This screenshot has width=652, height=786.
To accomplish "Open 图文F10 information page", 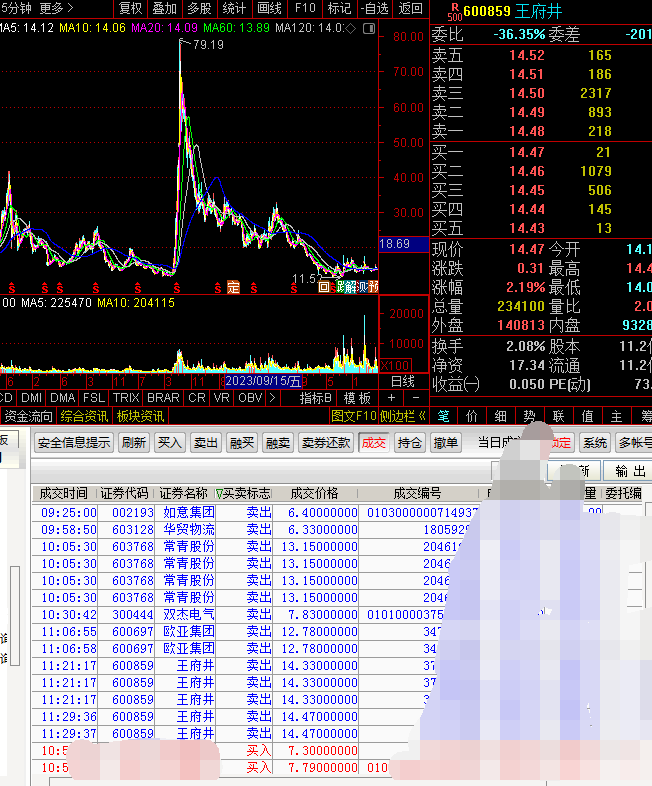I will point(354,416).
